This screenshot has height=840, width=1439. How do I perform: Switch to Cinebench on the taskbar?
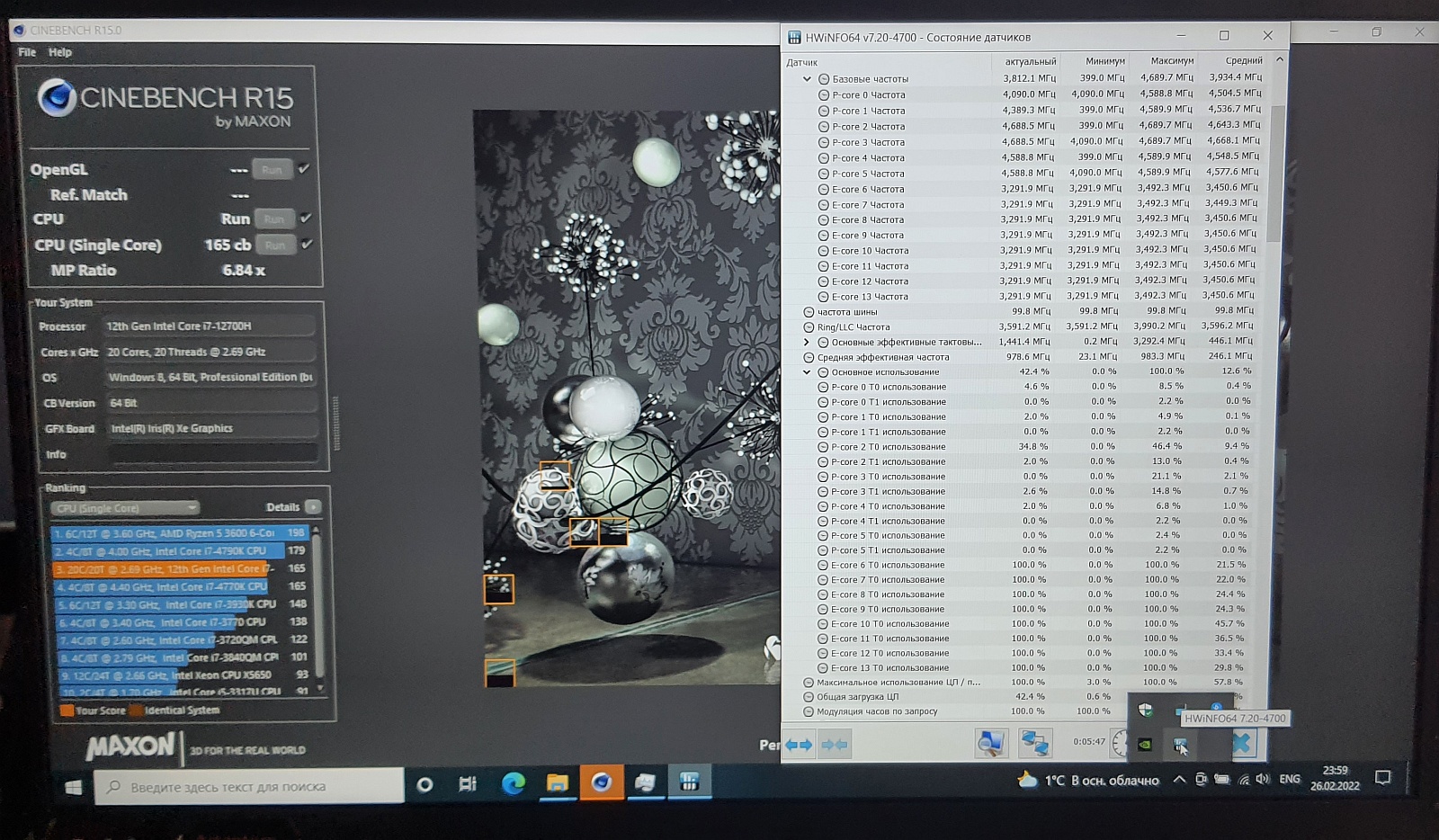click(x=601, y=783)
